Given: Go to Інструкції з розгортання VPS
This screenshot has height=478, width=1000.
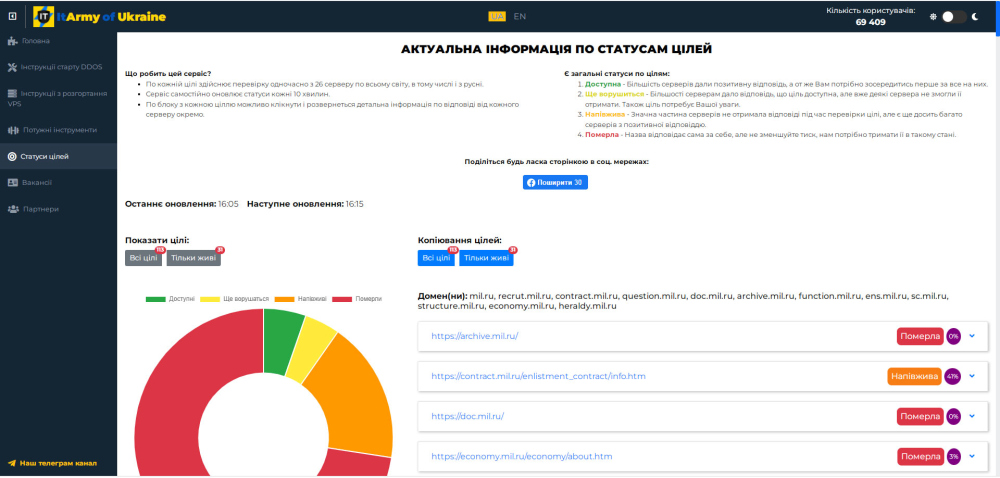Looking at the screenshot, I should (57, 98).
